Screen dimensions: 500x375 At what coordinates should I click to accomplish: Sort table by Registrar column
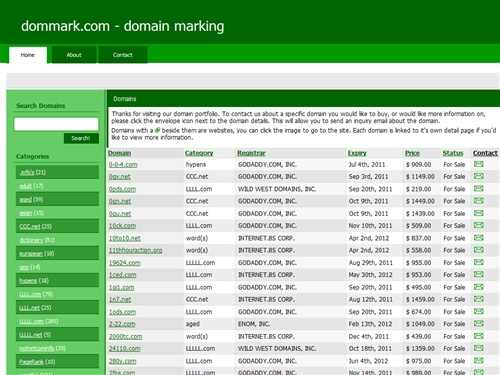click(251, 153)
